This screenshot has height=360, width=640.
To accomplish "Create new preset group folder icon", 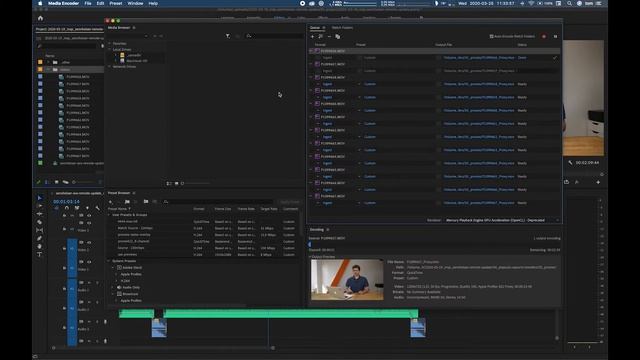I will pyautogui.click(x=127, y=202).
